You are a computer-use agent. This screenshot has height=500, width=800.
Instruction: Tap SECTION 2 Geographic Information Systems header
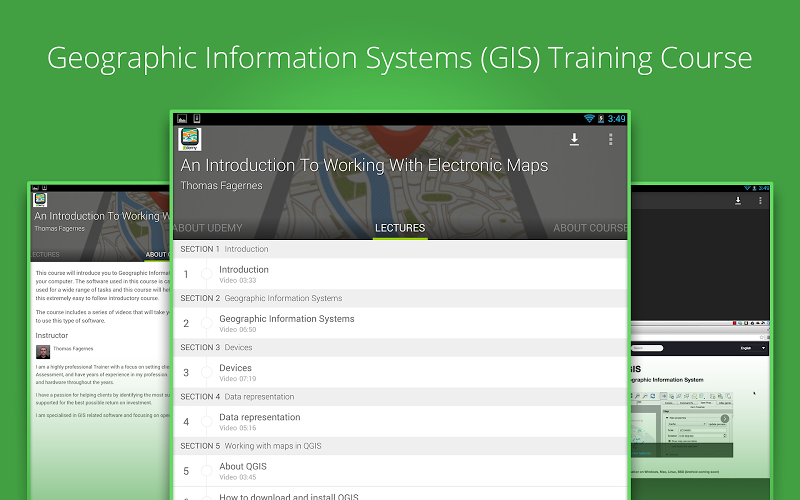[400, 298]
